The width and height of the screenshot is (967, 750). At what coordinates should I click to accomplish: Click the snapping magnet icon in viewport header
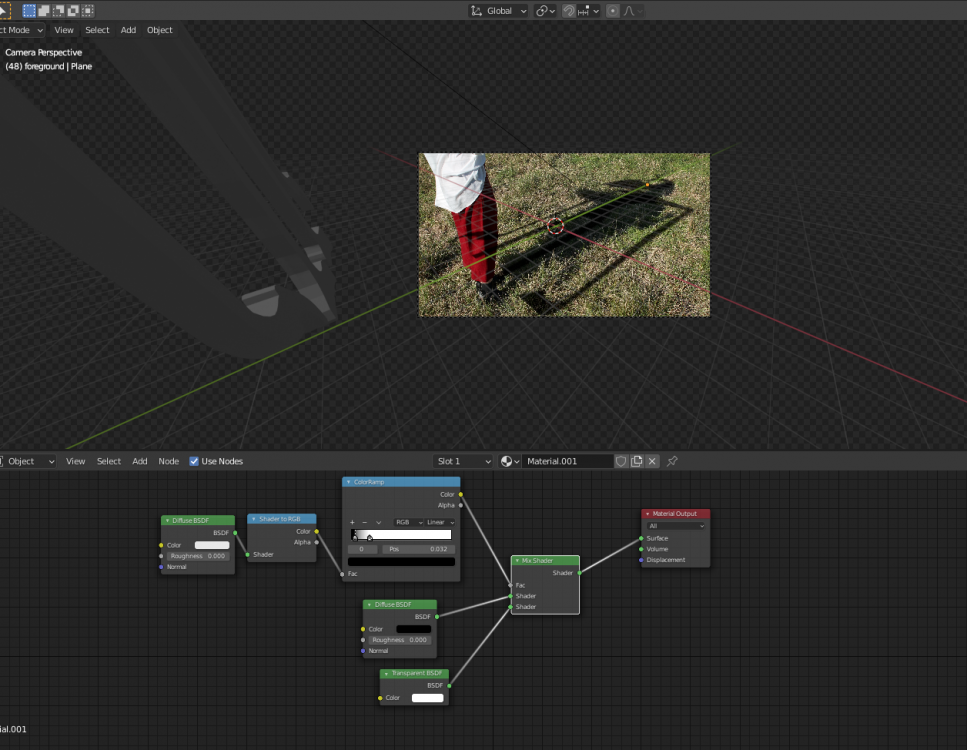pos(569,11)
